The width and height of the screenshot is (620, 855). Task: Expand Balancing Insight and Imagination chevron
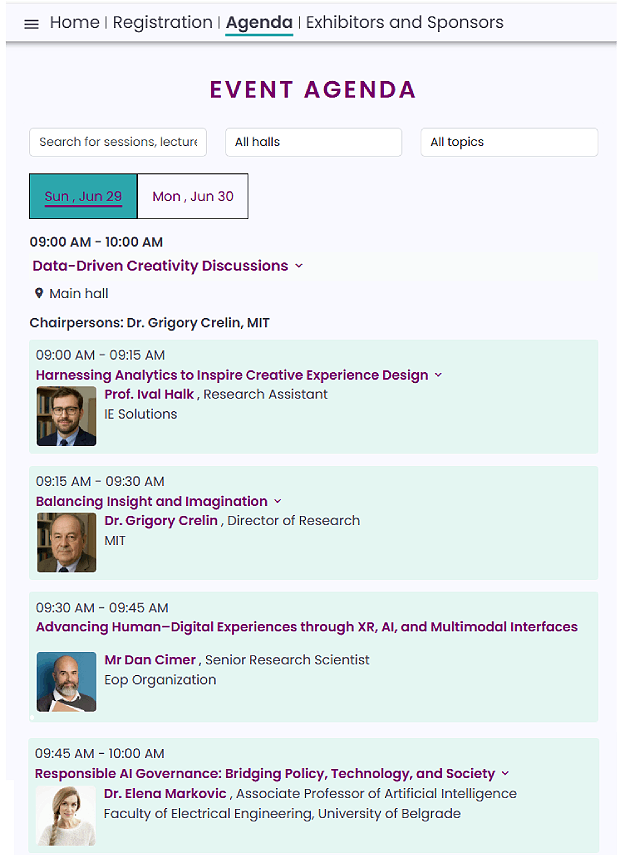coord(278,502)
